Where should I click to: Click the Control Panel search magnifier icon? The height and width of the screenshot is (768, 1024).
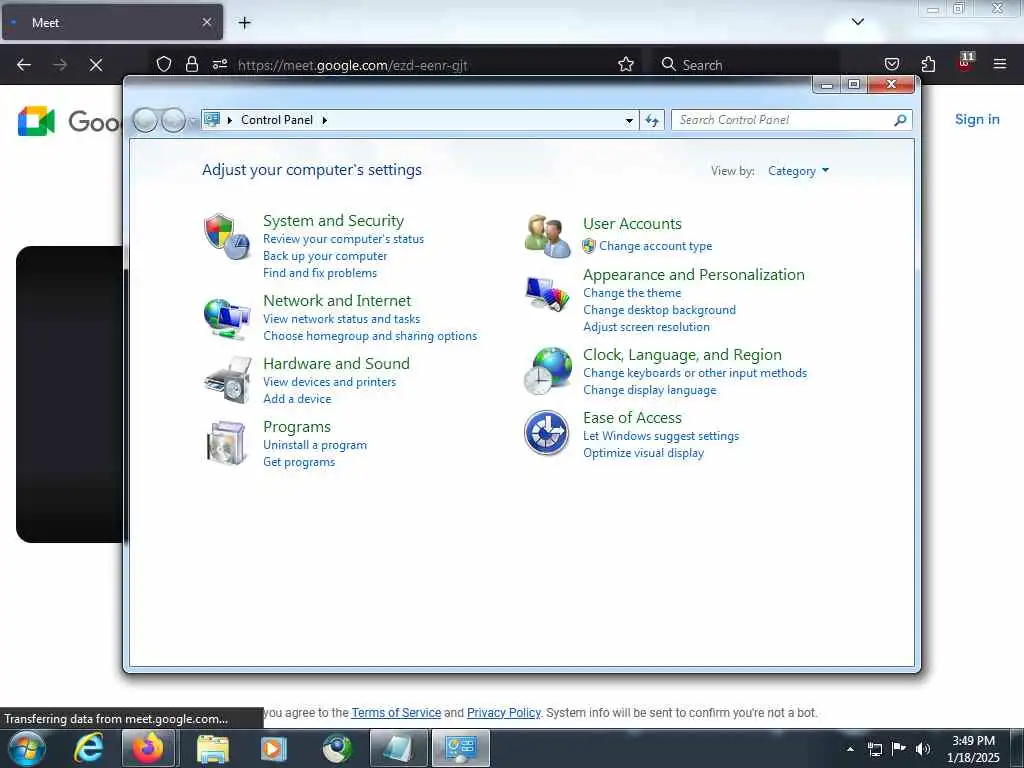(900, 120)
